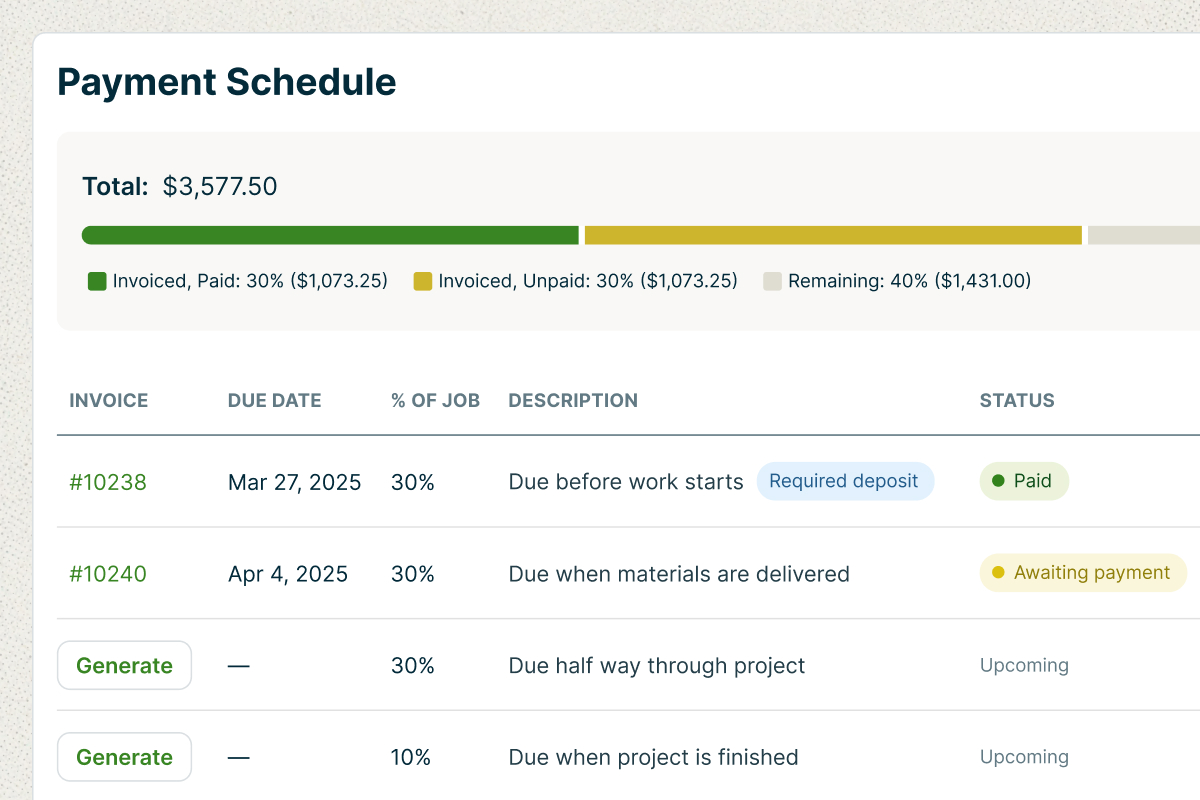Click the Required deposit badge

(x=844, y=481)
